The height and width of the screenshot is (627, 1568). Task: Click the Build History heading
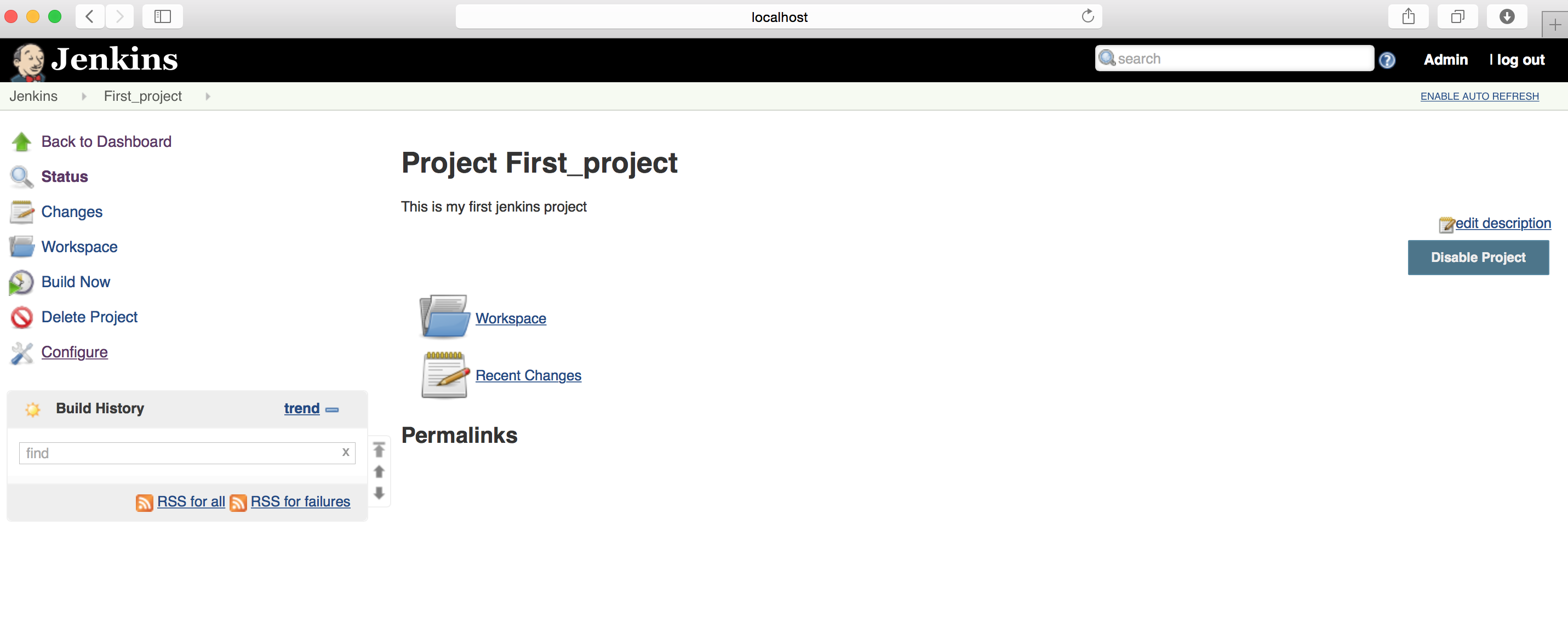[100, 409]
